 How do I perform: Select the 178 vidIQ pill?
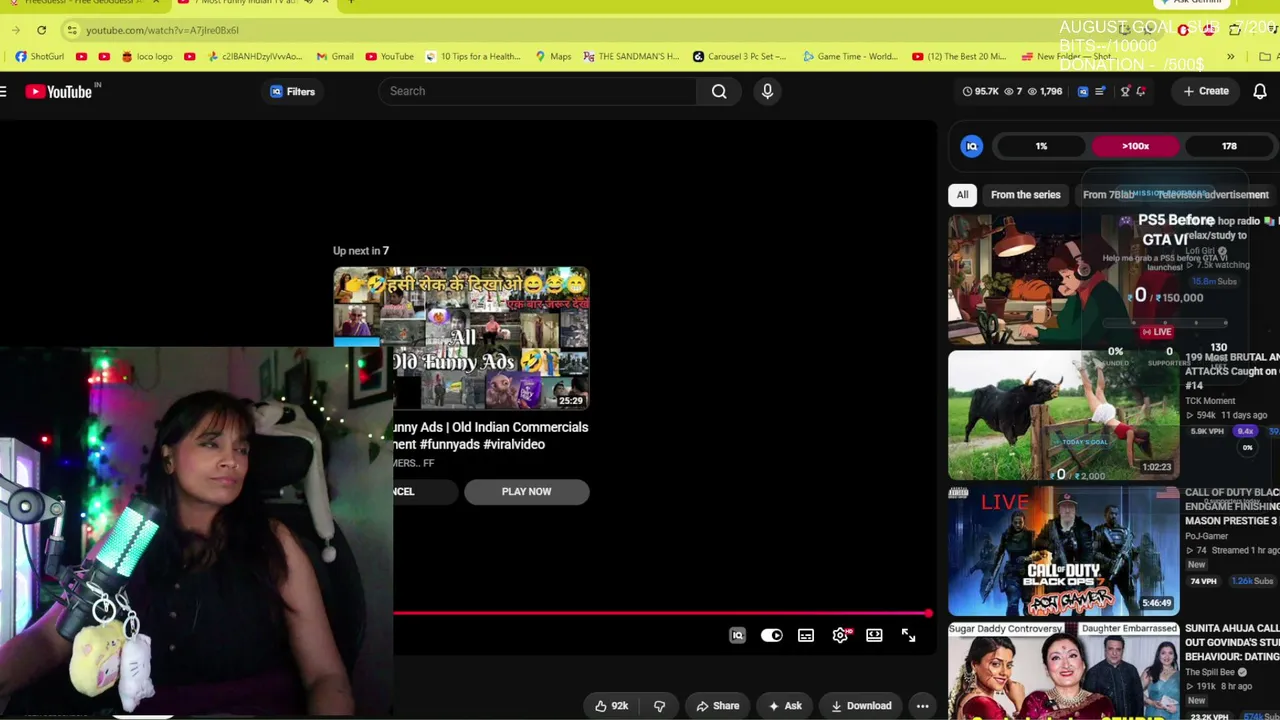coord(1229,146)
